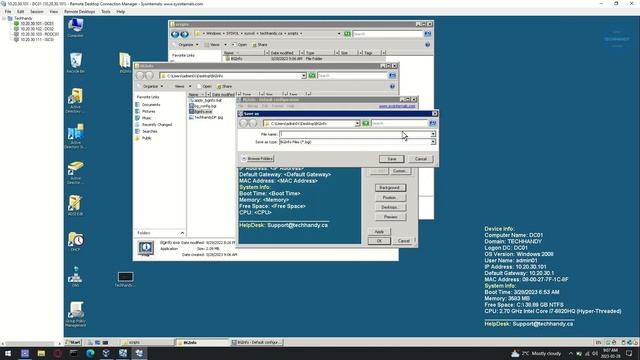This screenshot has width=640, height=360.
Task: Select the Techhandy image icon on the desktop
Action: (x=124, y=279)
